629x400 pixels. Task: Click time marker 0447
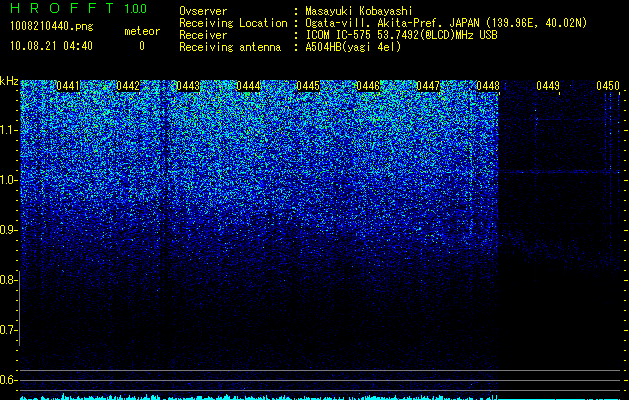428,86
